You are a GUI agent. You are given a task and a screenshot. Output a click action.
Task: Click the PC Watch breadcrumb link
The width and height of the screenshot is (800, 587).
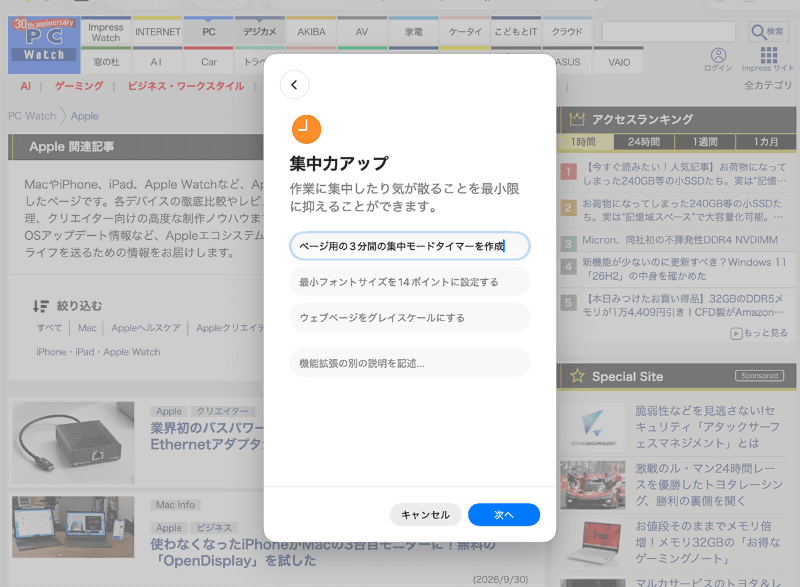coord(32,116)
